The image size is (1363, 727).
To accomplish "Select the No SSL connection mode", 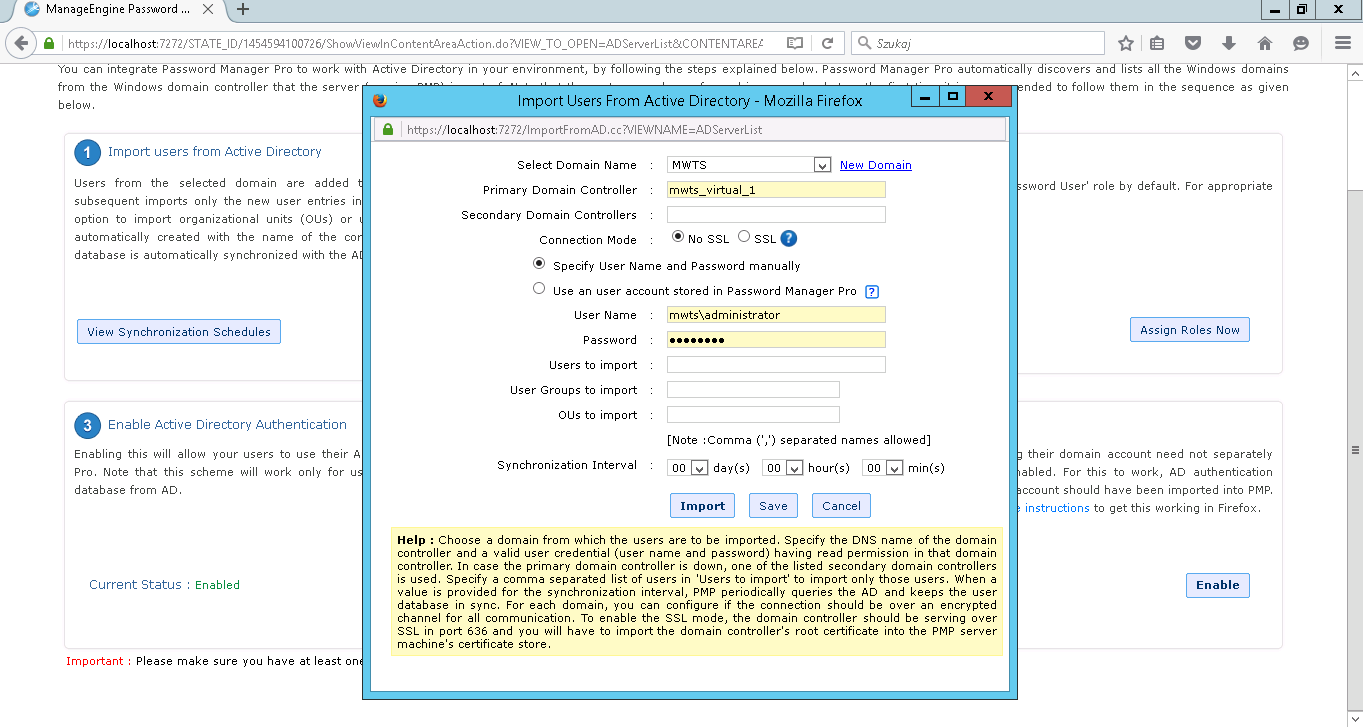I will click(679, 237).
